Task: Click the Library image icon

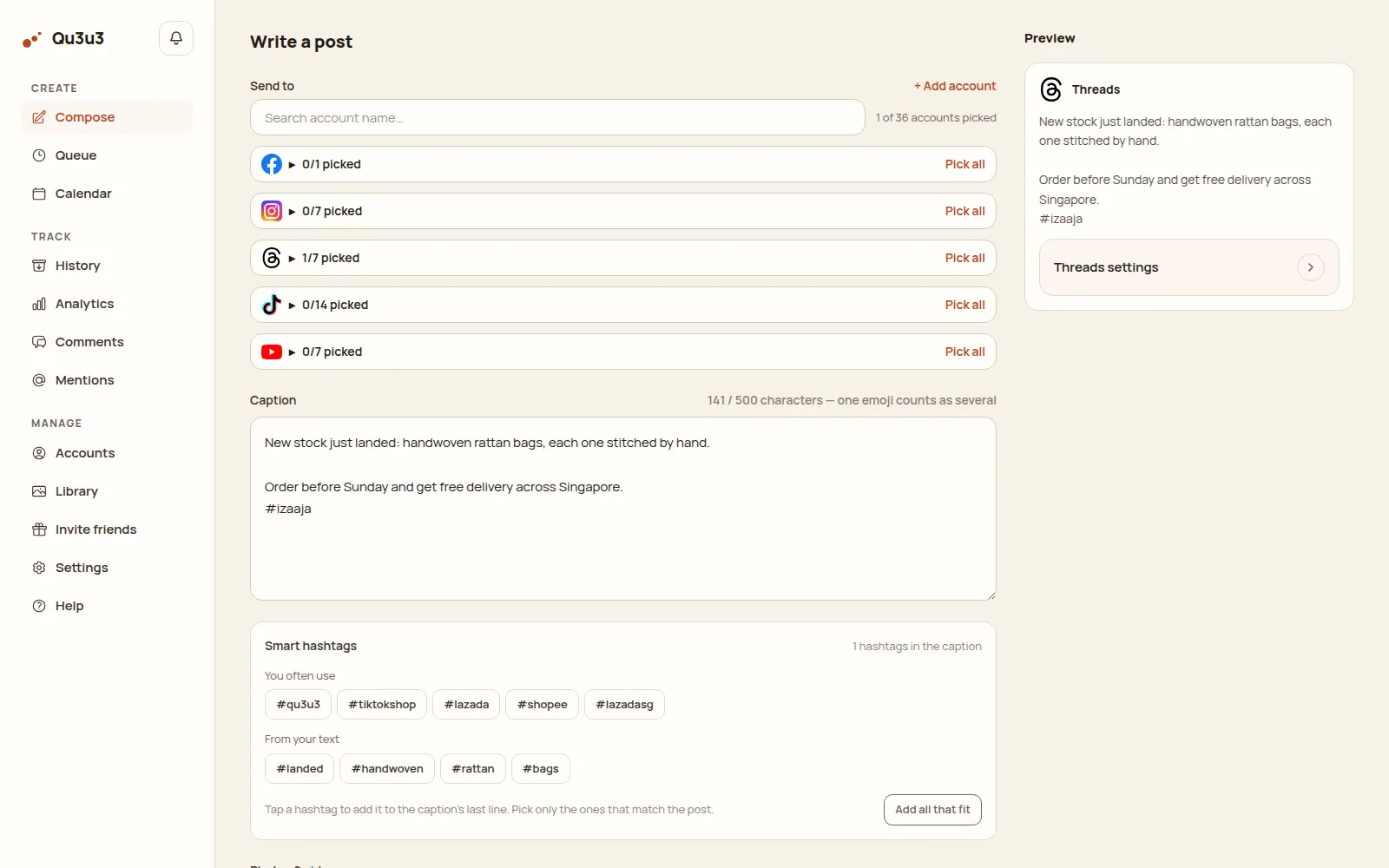Action: tap(39, 491)
